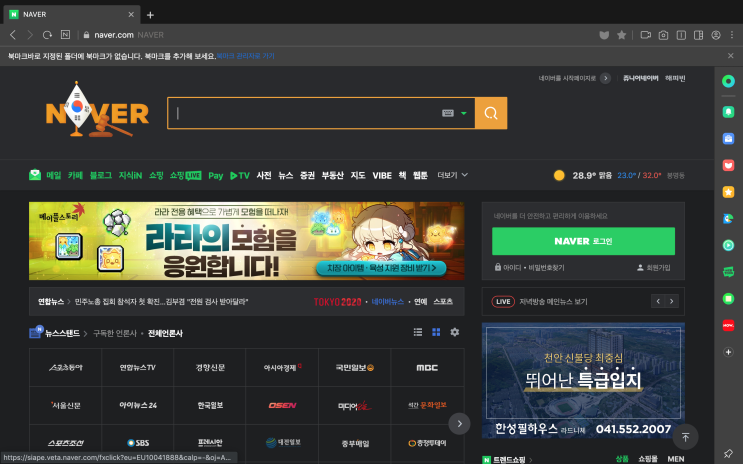
Task: Dismiss the bookmark bar notice
Action: click(731, 56)
